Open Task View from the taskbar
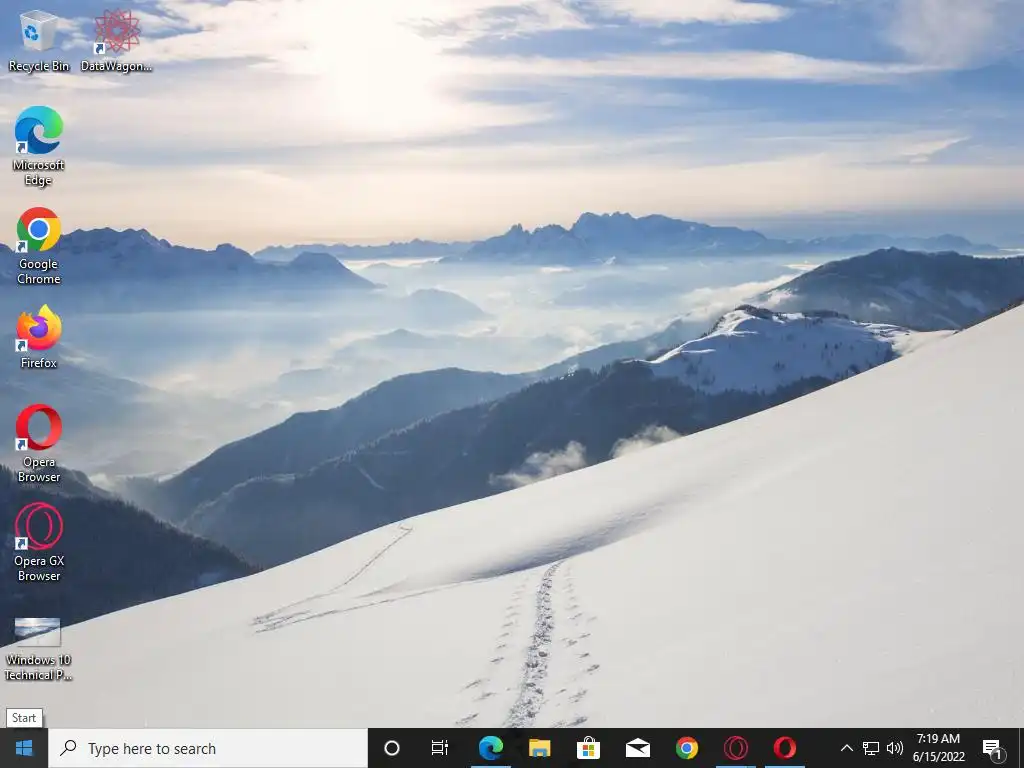The width and height of the screenshot is (1024, 768). point(440,748)
